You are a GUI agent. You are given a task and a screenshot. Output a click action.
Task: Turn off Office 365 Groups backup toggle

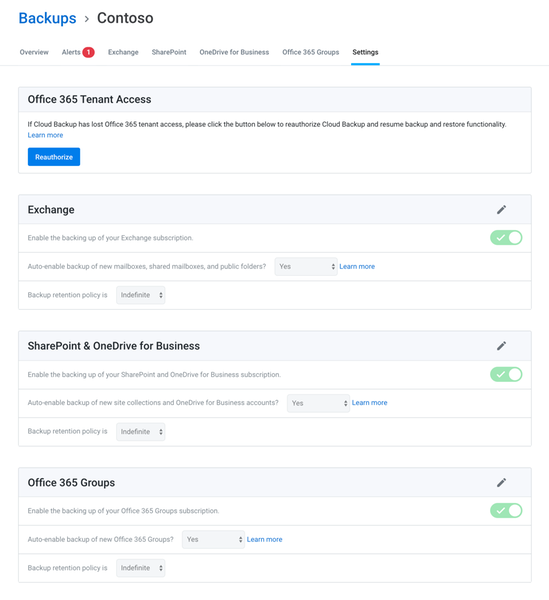point(506,510)
